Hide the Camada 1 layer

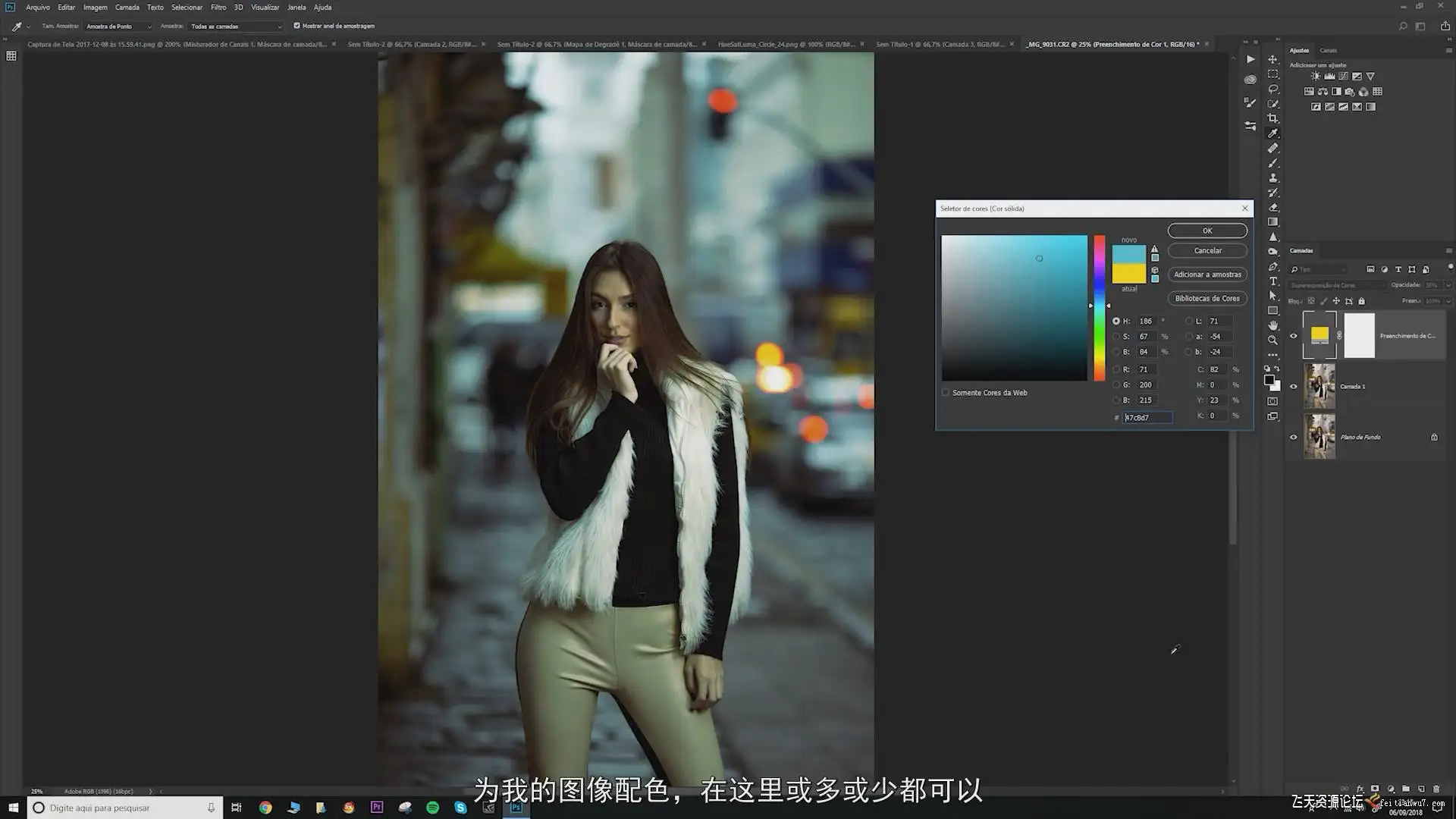1294,387
